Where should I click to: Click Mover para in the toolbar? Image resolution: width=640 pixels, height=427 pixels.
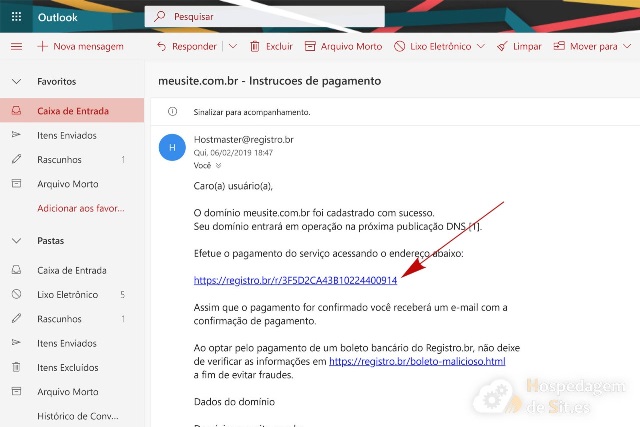tap(585, 46)
